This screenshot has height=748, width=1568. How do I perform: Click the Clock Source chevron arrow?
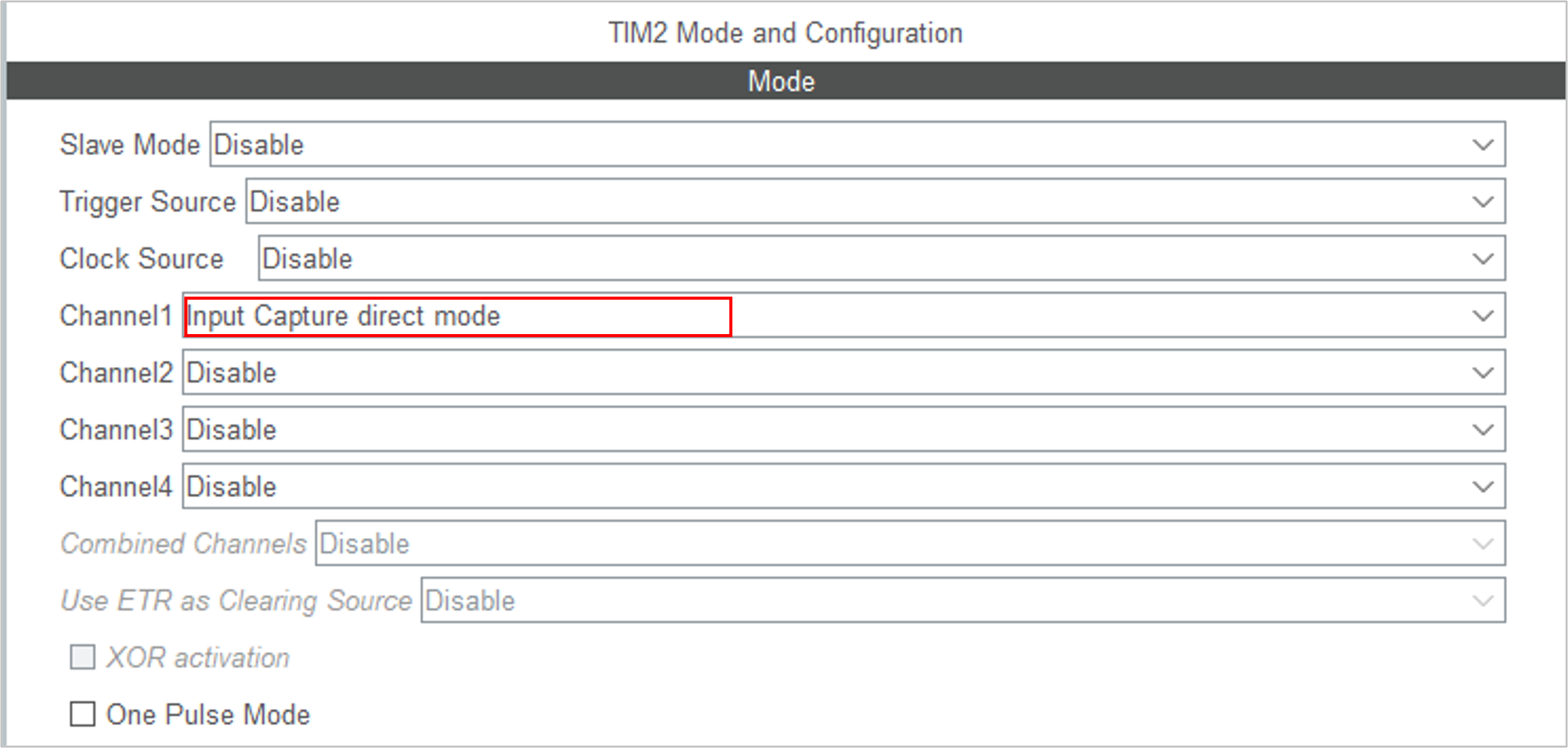tap(1483, 259)
